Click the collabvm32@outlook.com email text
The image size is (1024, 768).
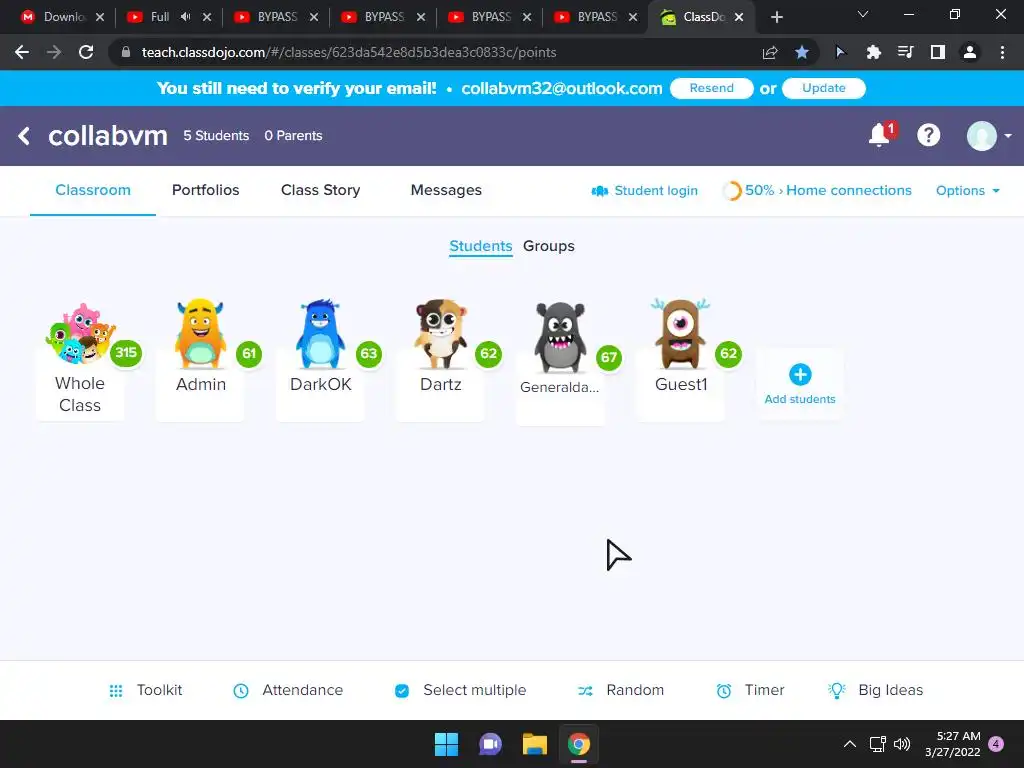pyautogui.click(x=562, y=88)
